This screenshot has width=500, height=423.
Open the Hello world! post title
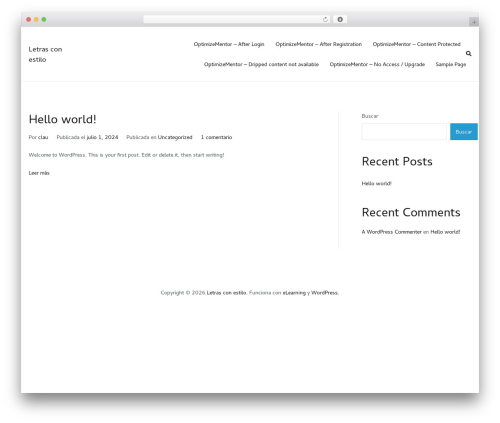point(62,119)
